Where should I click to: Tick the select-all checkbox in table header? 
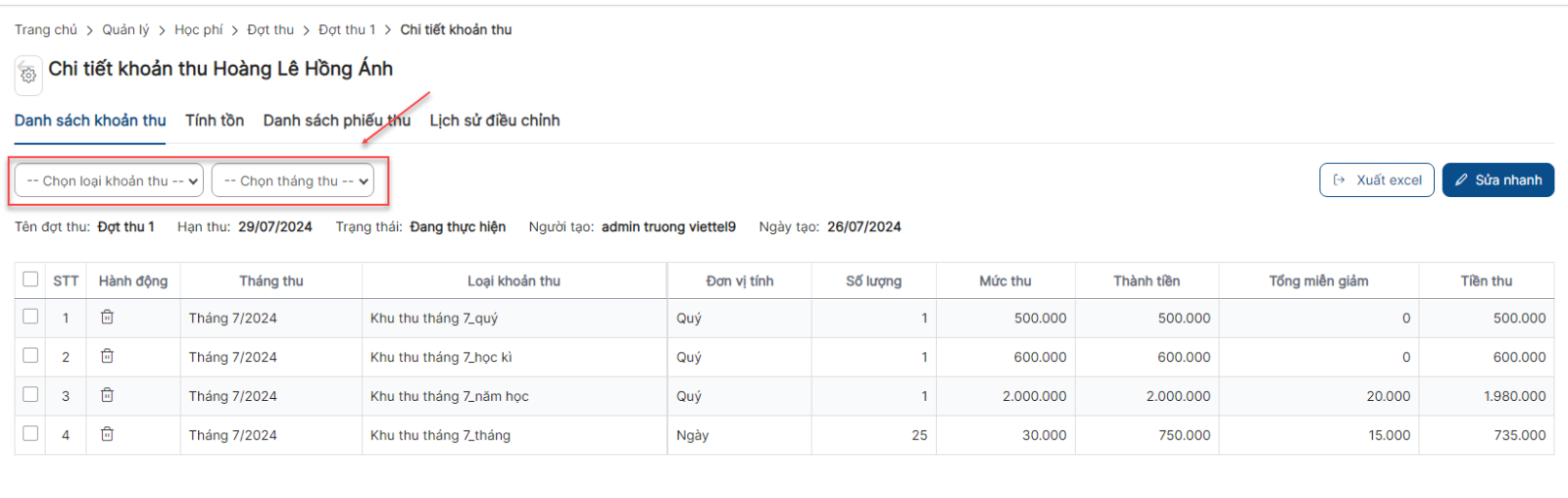(30, 279)
